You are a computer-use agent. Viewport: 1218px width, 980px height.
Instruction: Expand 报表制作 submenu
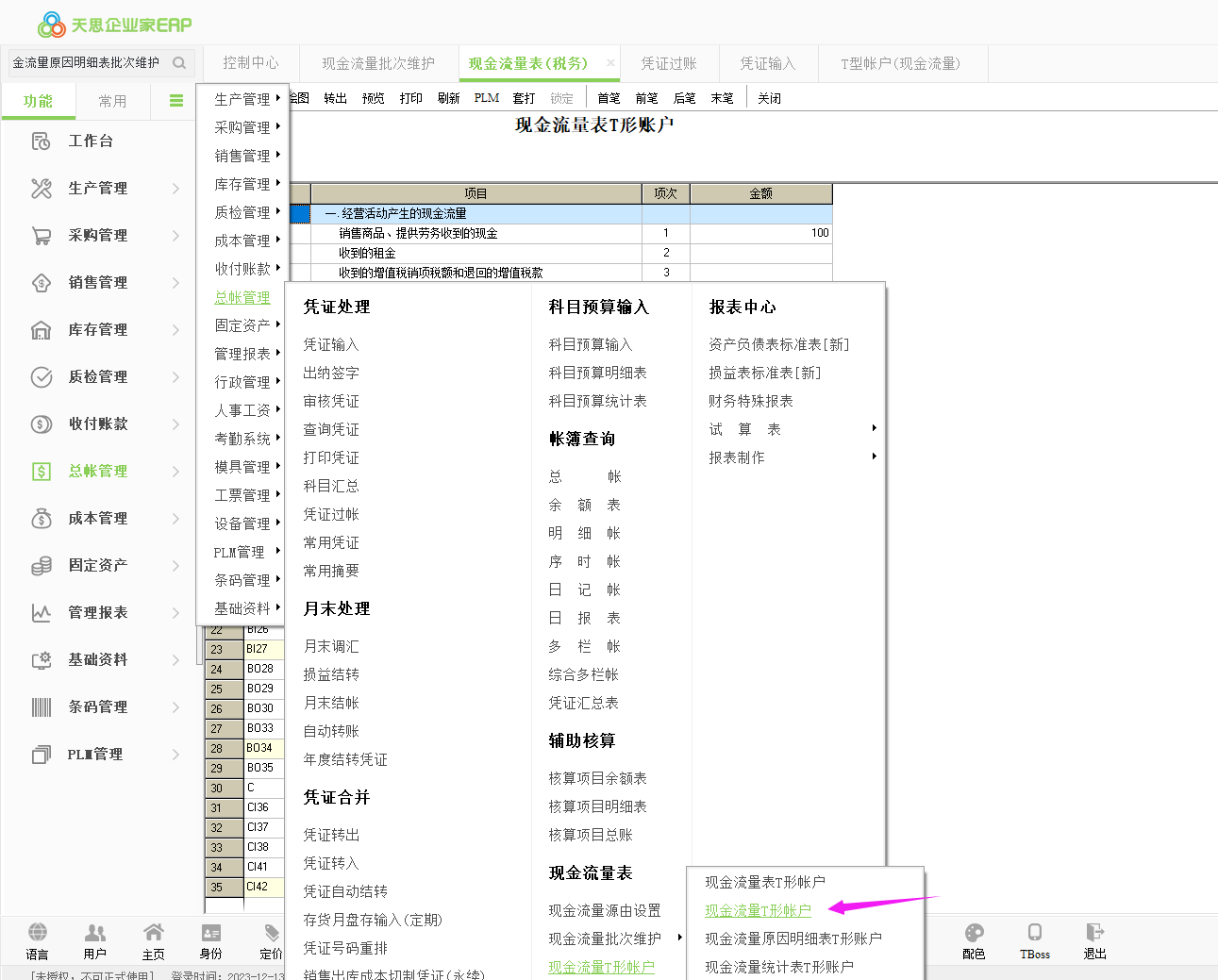(x=874, y=457)
